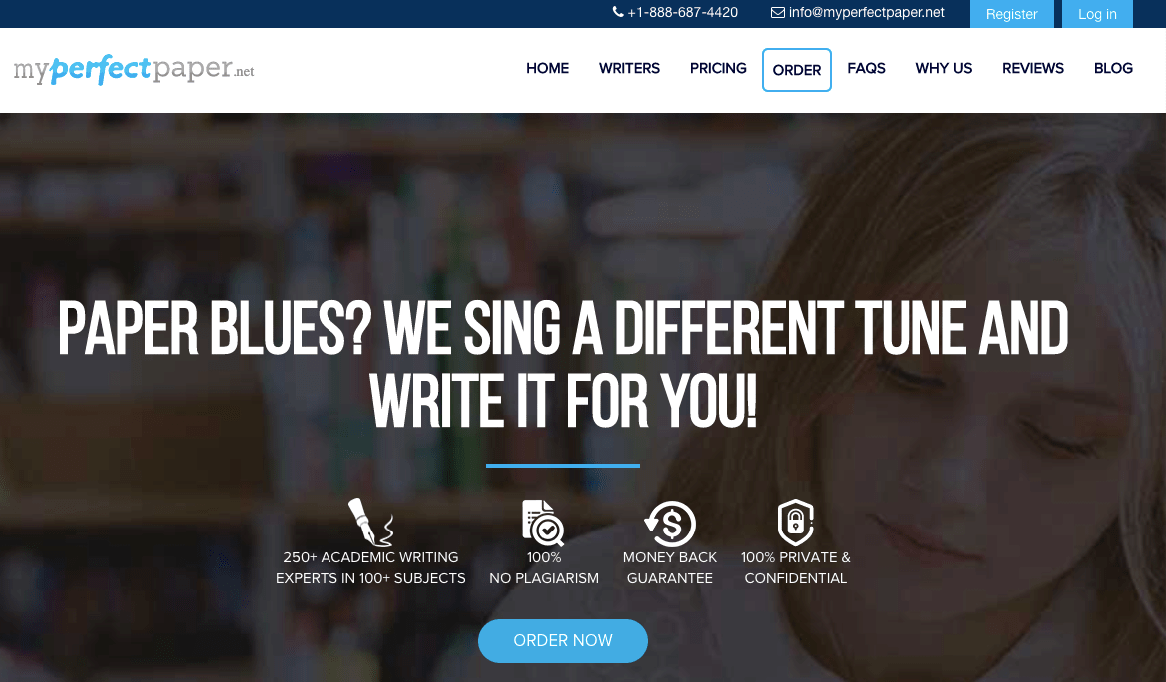
Task: Navigate to the Blog
Action: coord(1113,68)
